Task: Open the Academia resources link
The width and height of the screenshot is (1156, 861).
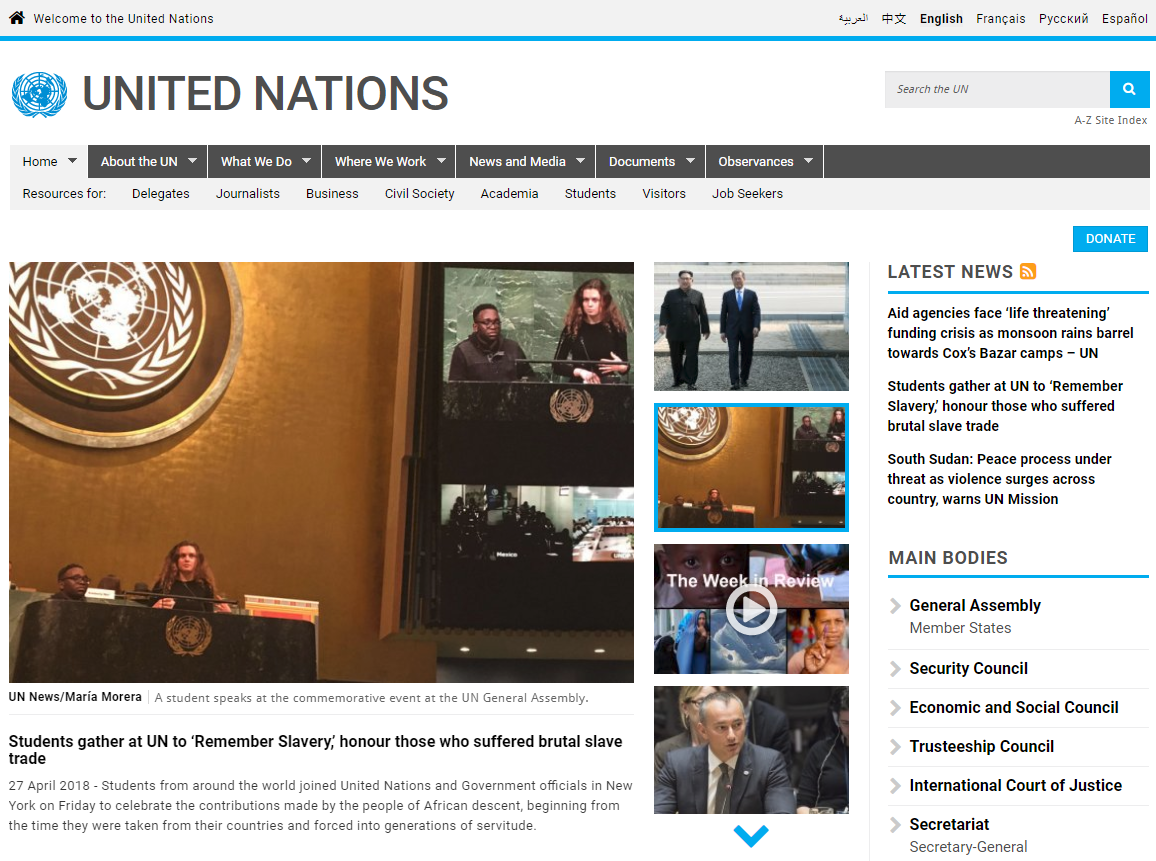Action: click(509, 193)
